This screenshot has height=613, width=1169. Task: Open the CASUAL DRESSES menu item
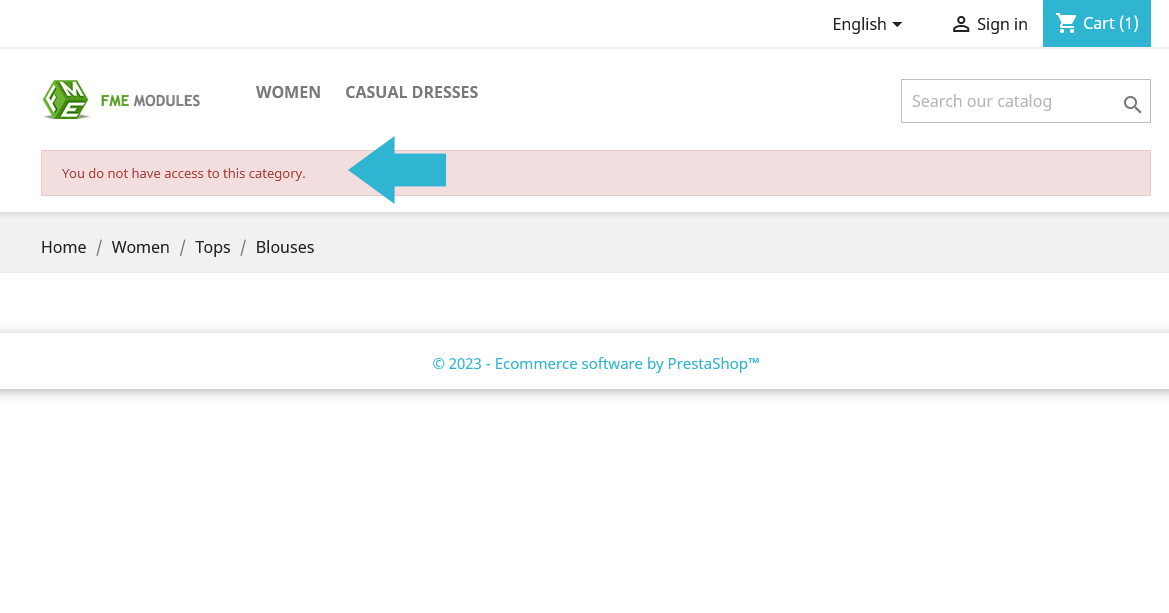tap(412, 92)
